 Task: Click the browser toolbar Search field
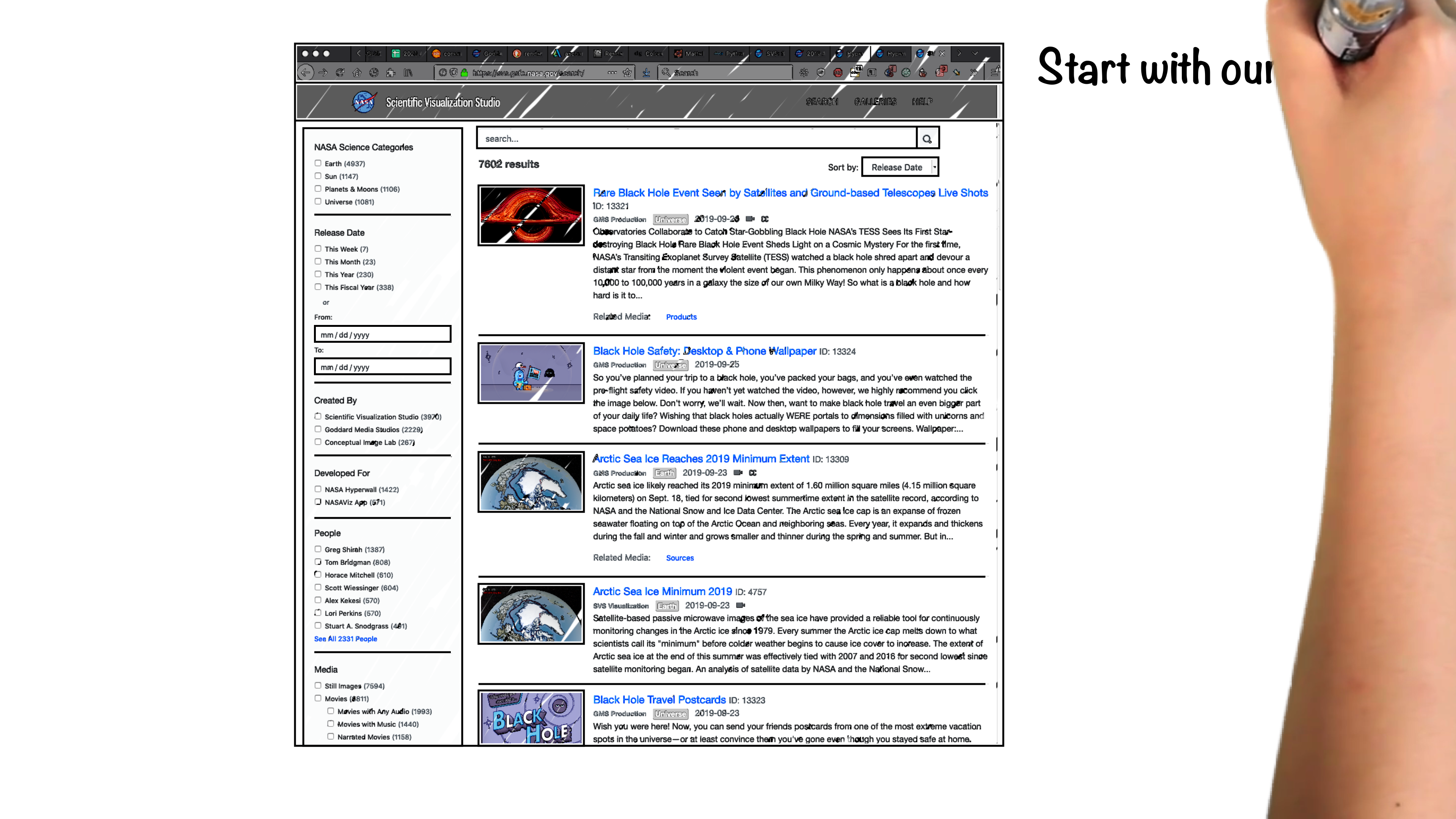725,72
